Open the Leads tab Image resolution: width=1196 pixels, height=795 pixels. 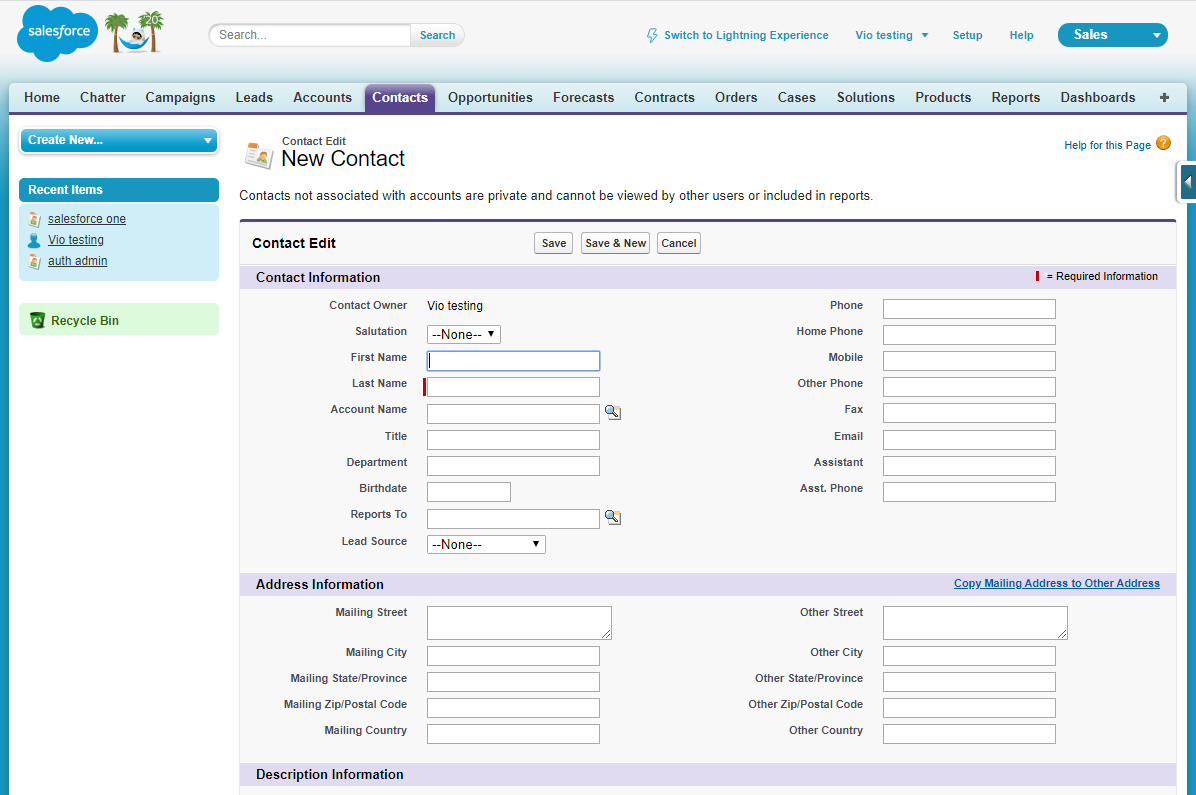point(254,98)
